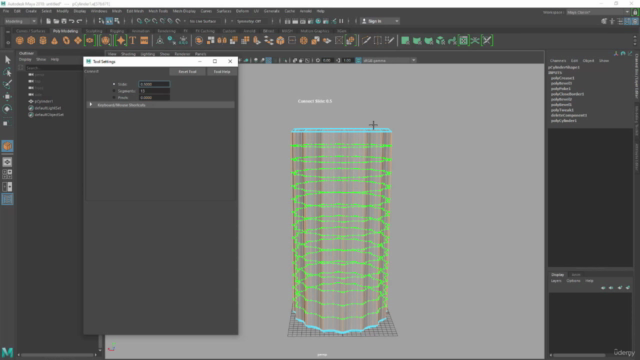Click the Mirror shelf icon

(x=222, y=40)
